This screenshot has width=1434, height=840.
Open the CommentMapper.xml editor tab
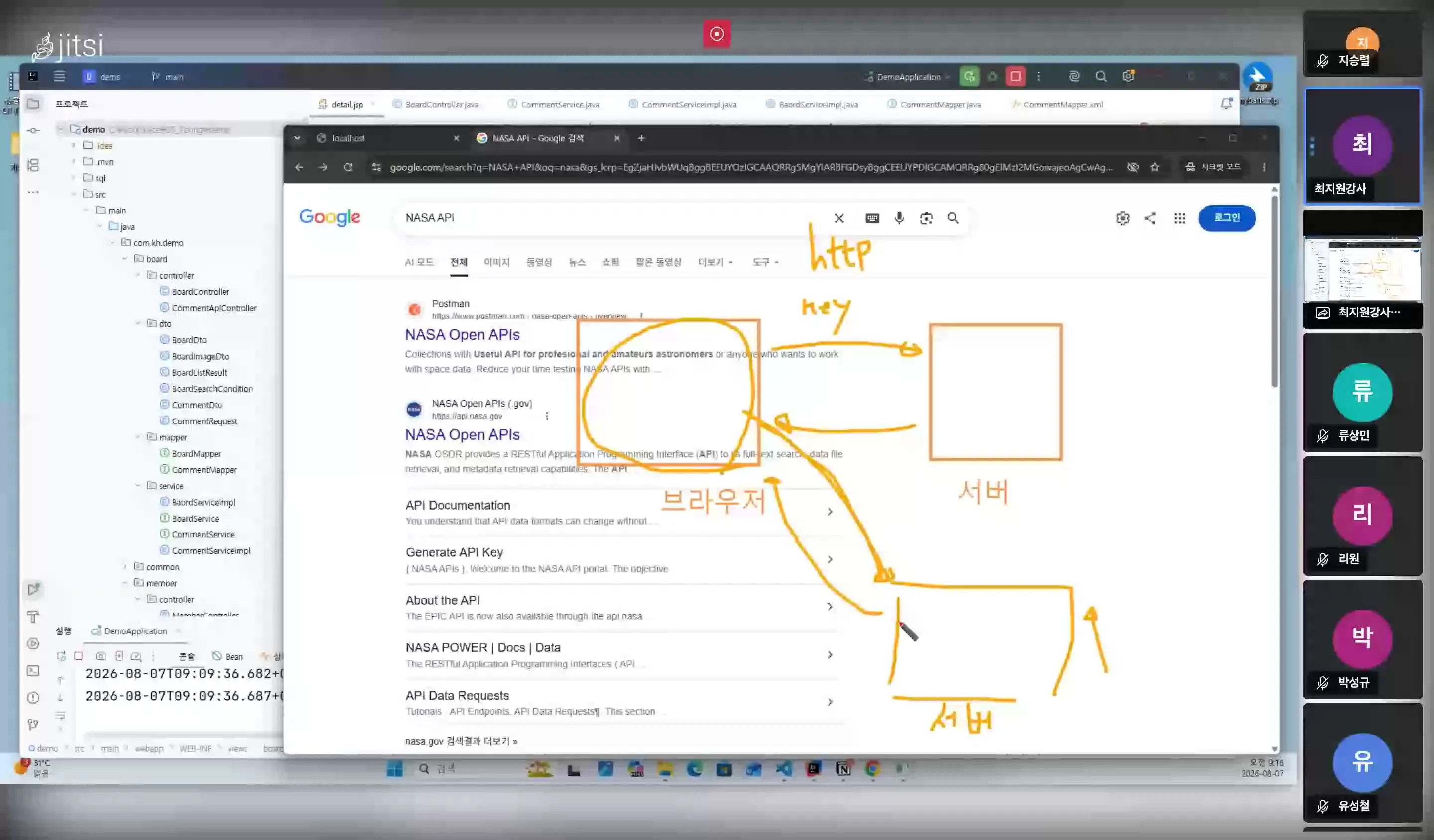pos(1058,104)
